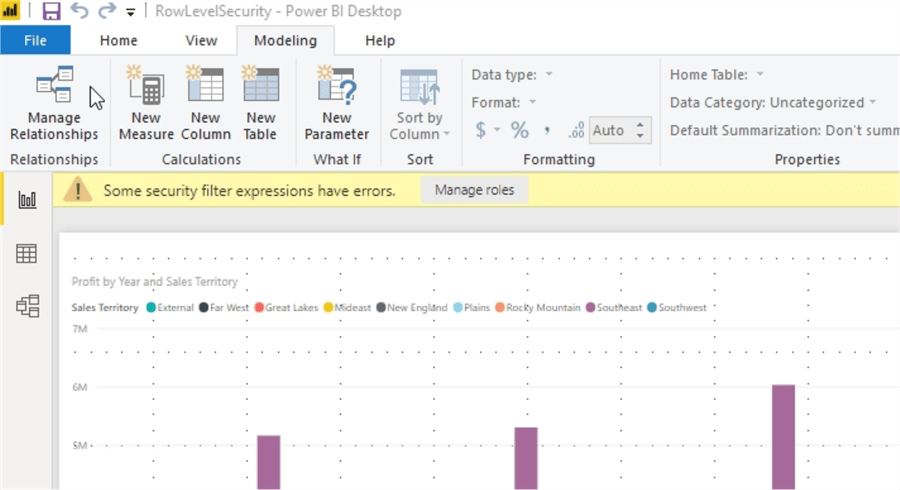Click Plains legend color dot
This screenshot has width=900, height=490.
[458, 308]
